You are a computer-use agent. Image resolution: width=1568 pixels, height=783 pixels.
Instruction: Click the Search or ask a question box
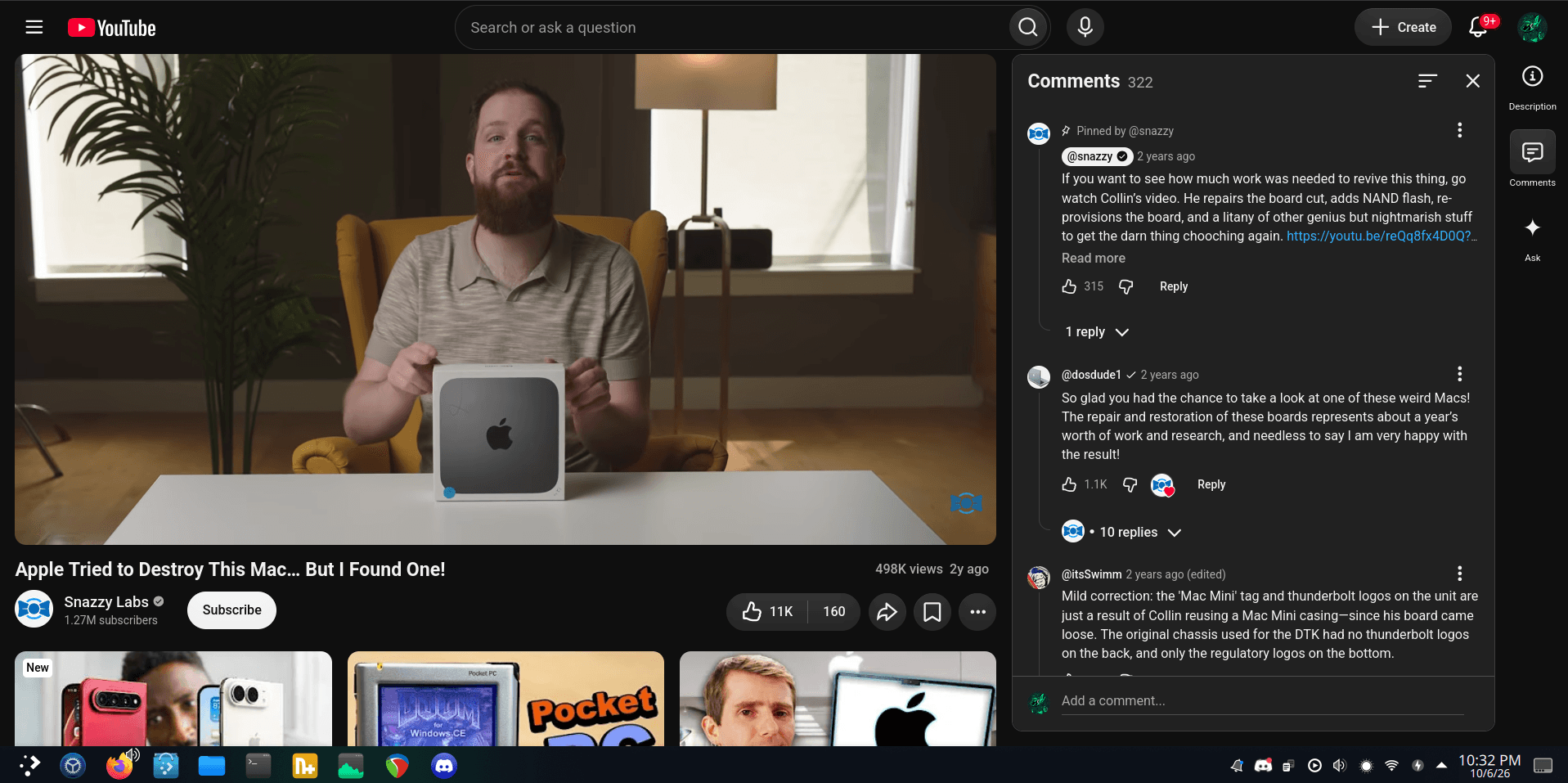pos(731,27)
